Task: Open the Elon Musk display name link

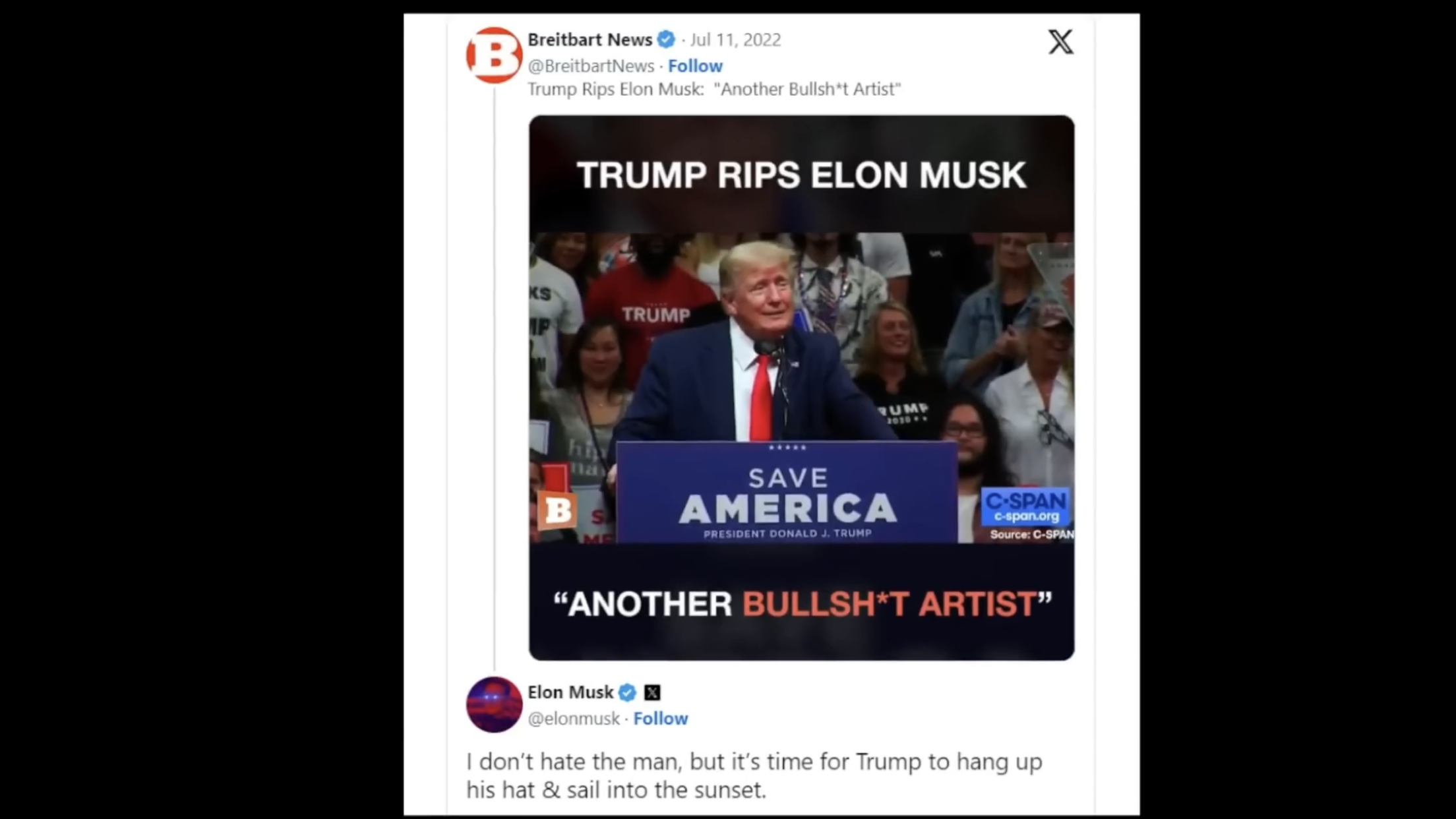Action: click(x=570, y=692)
